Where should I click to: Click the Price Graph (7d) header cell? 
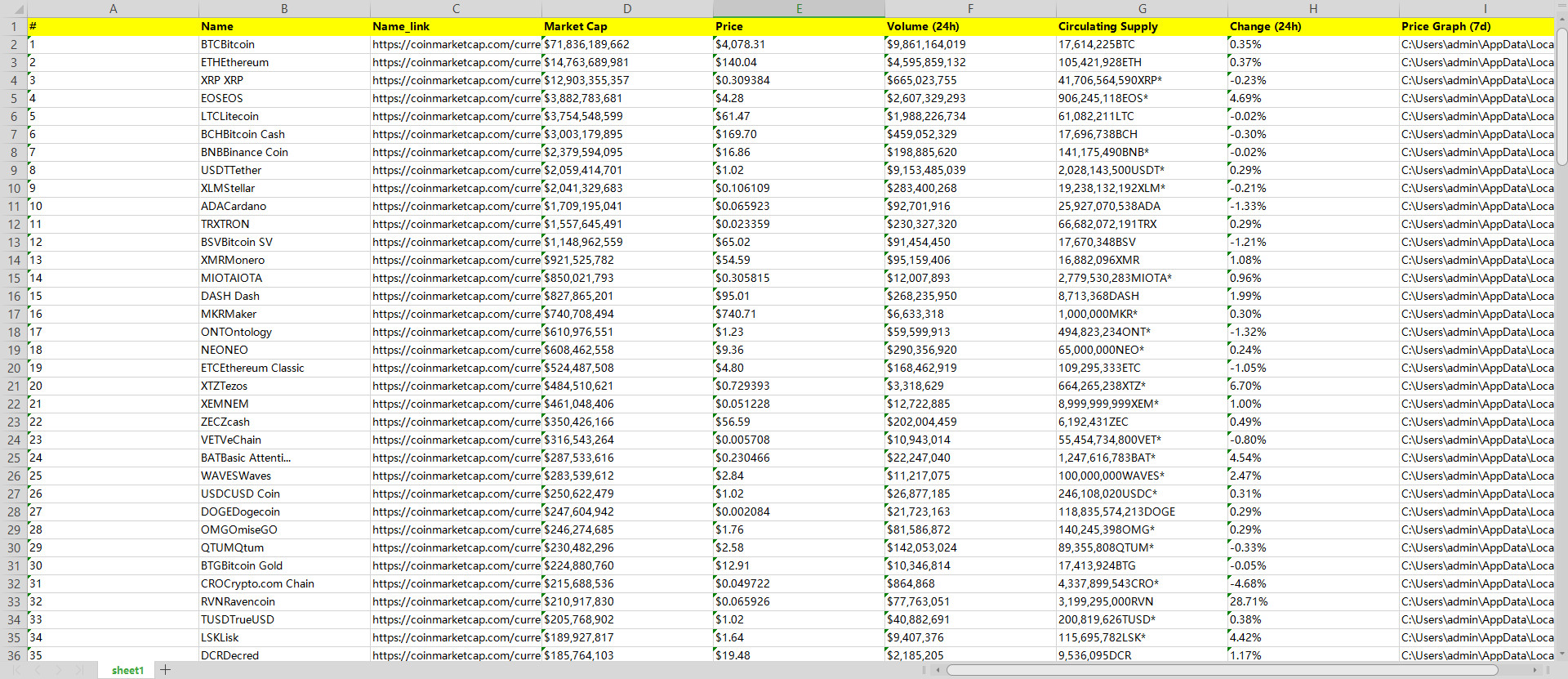(1477, 26)
